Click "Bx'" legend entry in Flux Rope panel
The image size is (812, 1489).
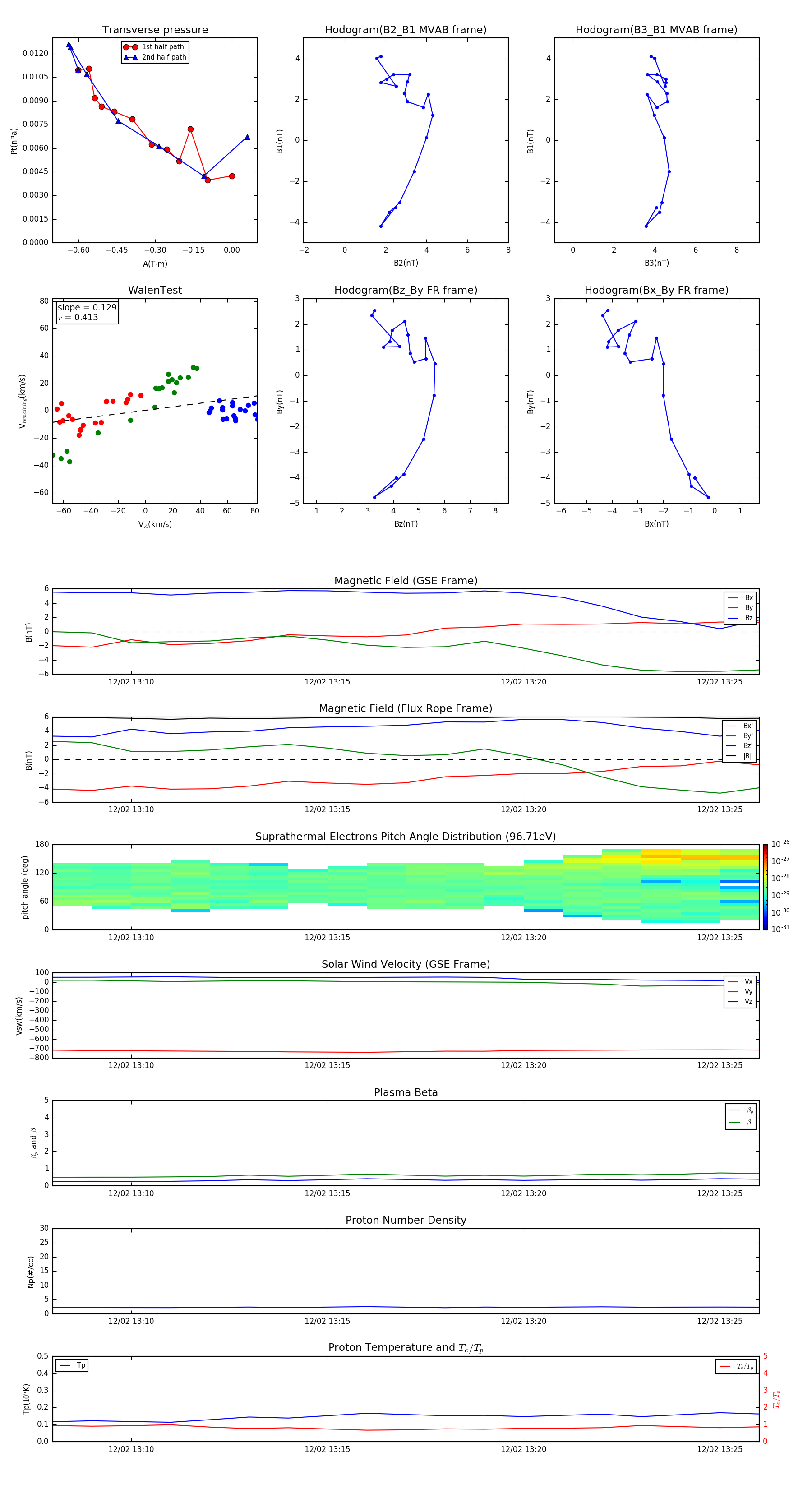pos(740,726)
